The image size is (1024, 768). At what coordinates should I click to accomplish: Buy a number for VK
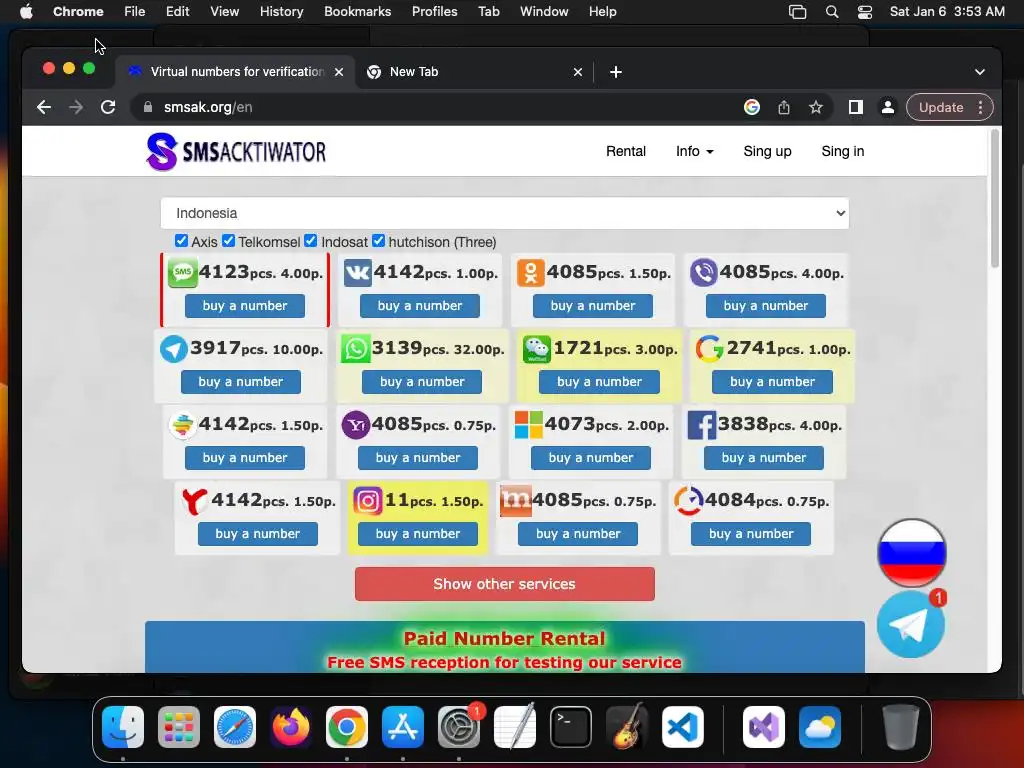[419, 306]
